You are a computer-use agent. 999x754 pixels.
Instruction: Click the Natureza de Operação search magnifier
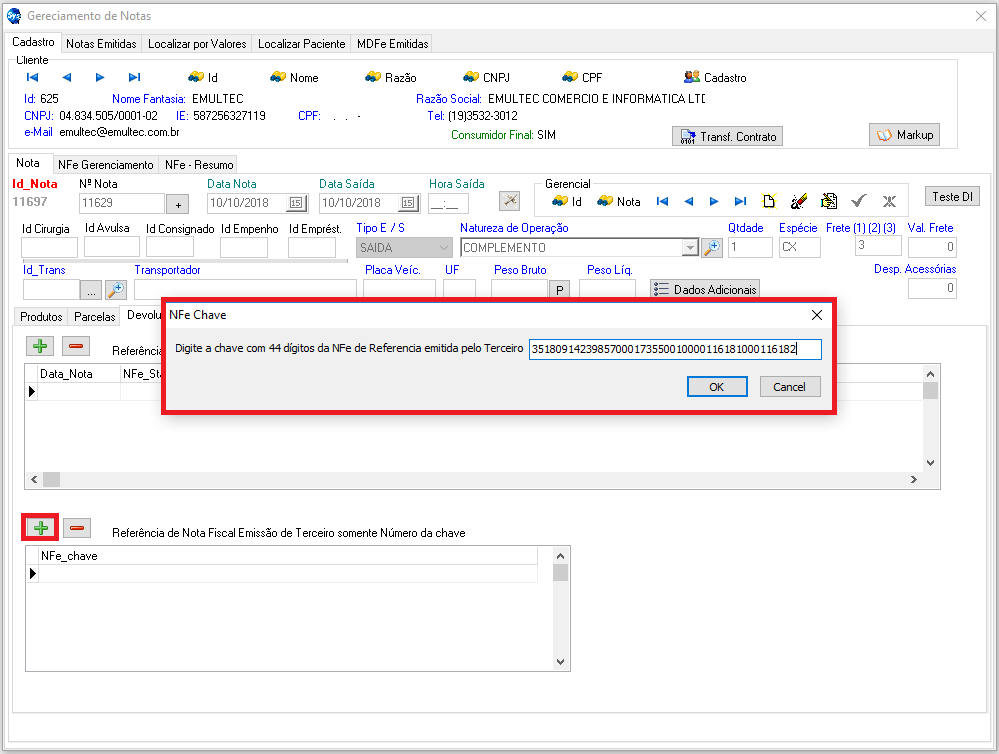tap(711, 247)
